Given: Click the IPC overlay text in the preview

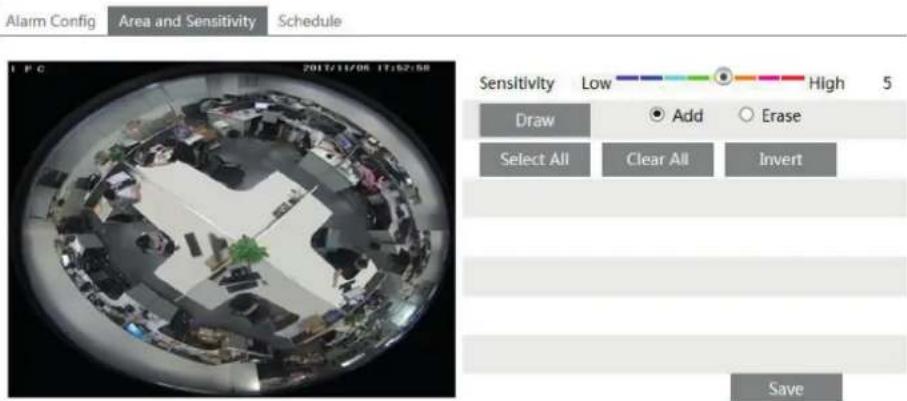Looking at the screenshot, I should tap(27, 69).
